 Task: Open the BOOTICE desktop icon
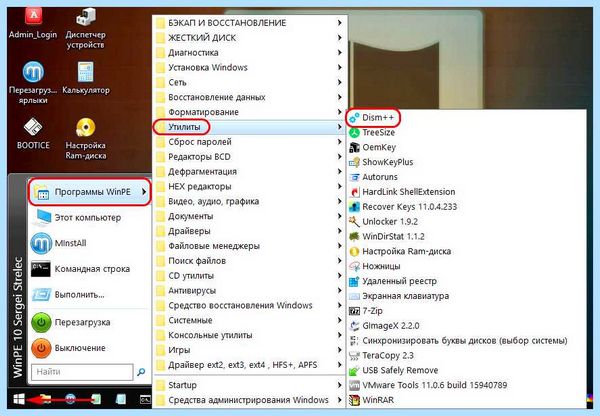pyautogui.click(x=33, y=134)
